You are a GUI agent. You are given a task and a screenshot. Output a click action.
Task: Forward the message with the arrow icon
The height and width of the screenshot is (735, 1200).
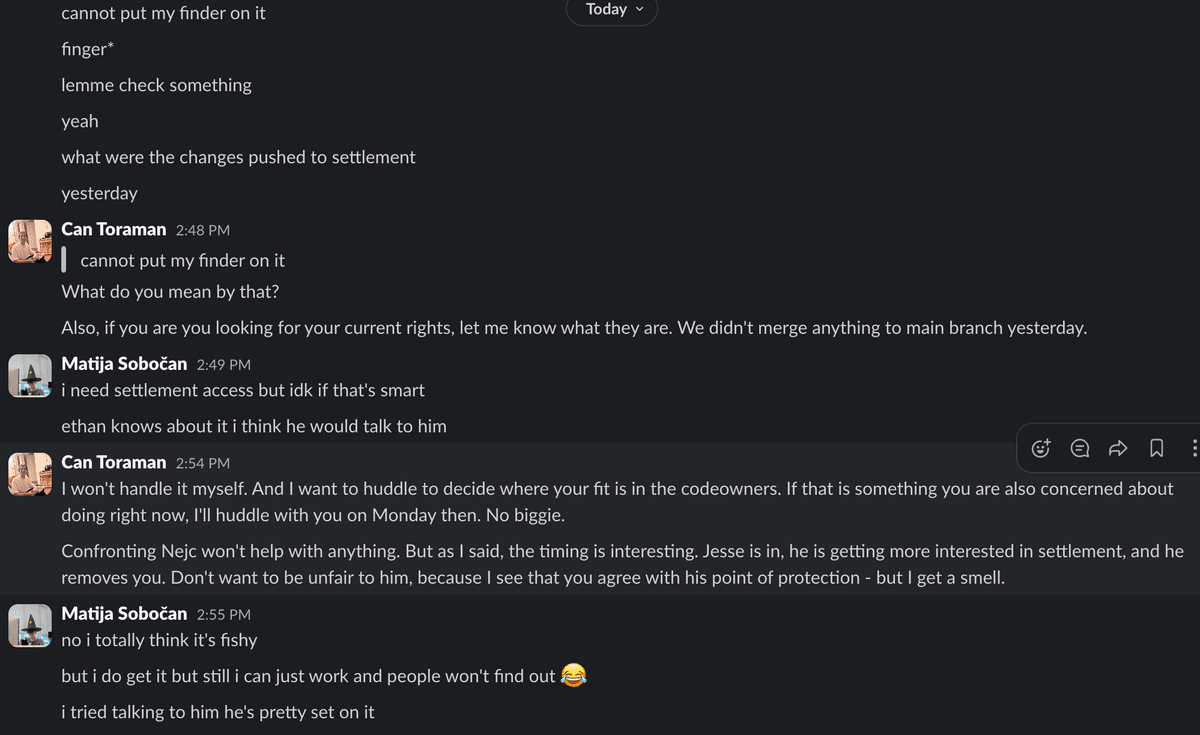(x=1118, y=448)
